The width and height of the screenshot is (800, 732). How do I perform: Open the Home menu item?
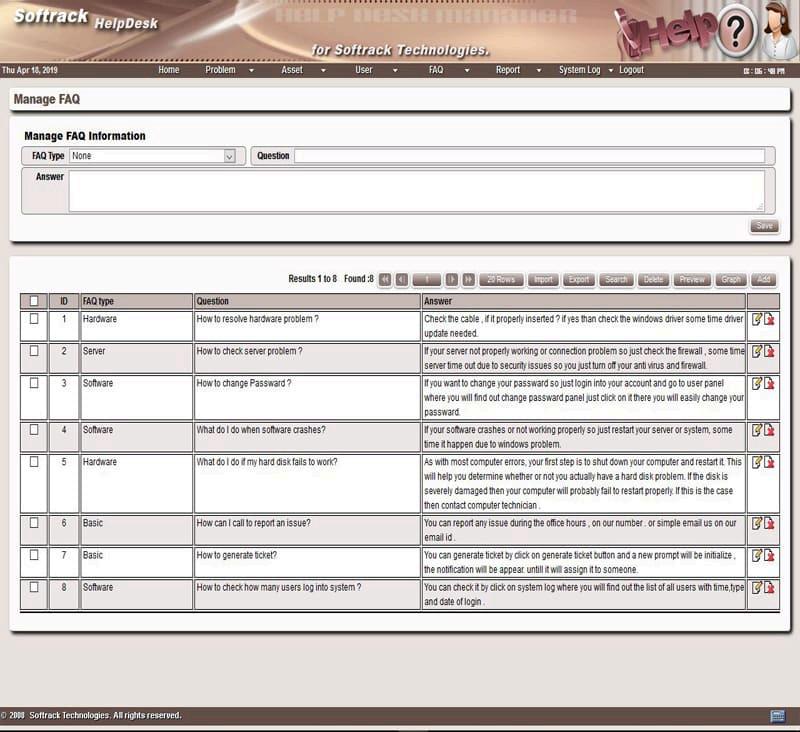168,70
